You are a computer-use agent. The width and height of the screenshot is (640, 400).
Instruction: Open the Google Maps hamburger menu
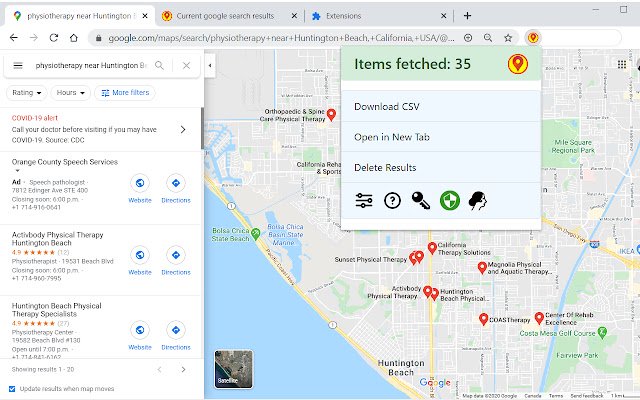[18, 65]
